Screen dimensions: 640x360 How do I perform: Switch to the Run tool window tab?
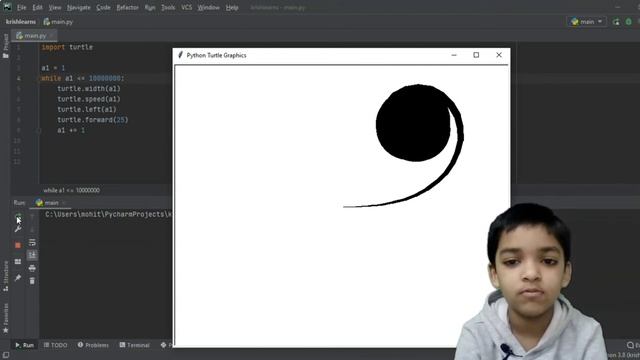[24, 345]
